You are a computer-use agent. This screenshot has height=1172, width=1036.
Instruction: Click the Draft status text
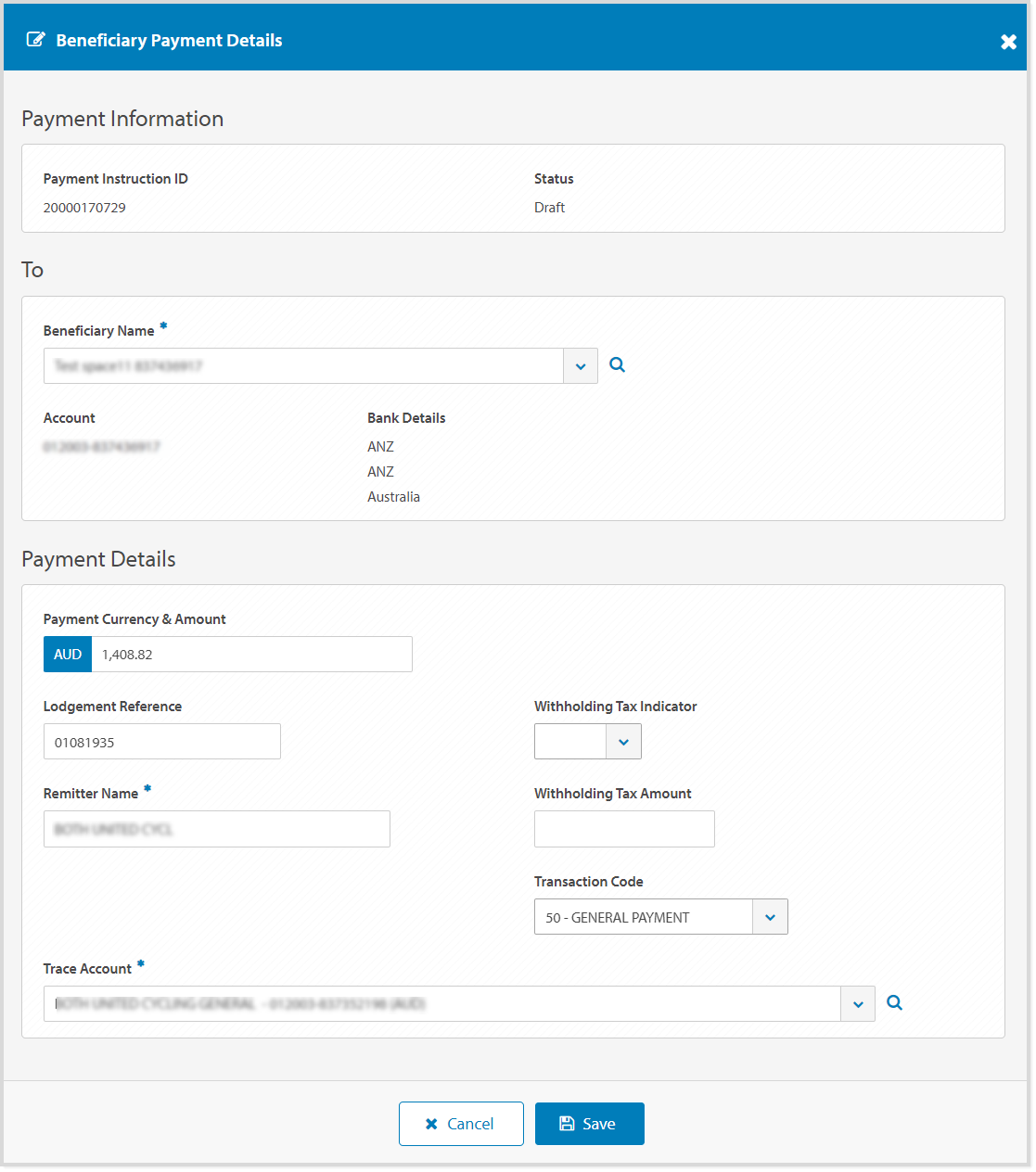(549, 208)
